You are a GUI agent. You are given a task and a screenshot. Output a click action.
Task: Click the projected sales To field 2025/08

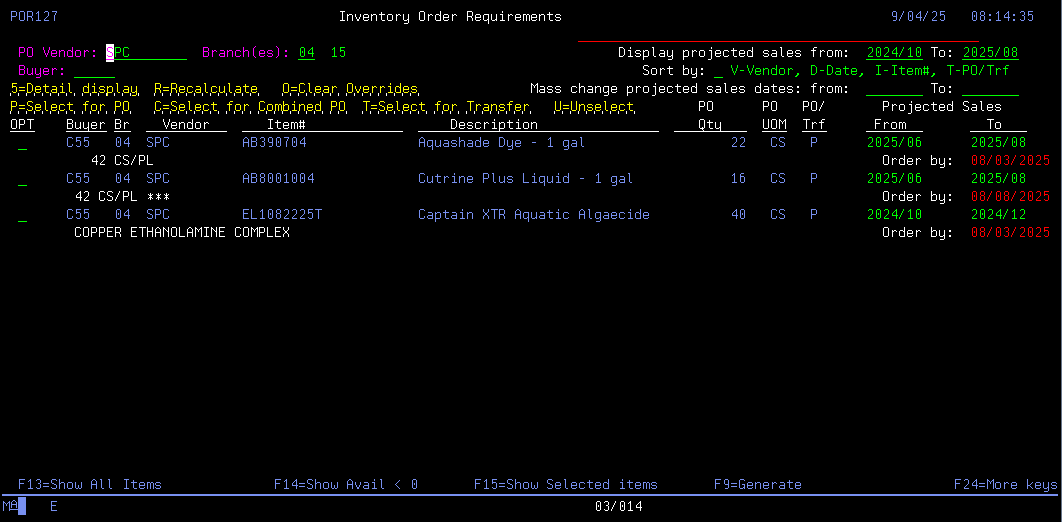990,53
